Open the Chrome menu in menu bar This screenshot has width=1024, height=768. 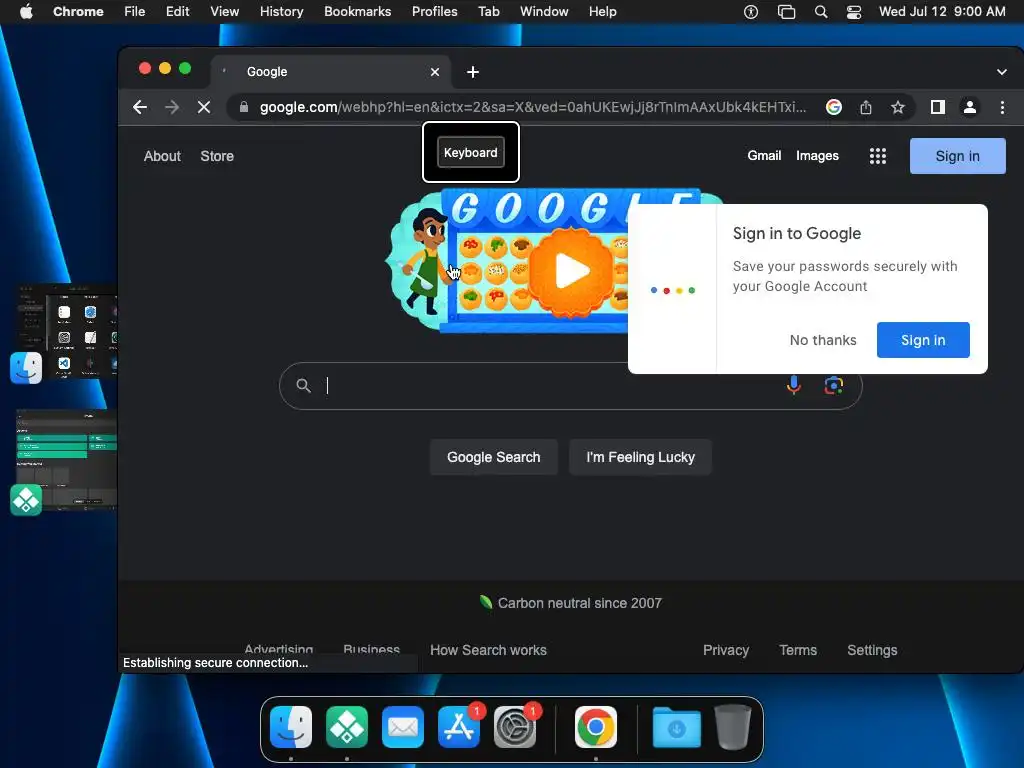tap(78, 12)
